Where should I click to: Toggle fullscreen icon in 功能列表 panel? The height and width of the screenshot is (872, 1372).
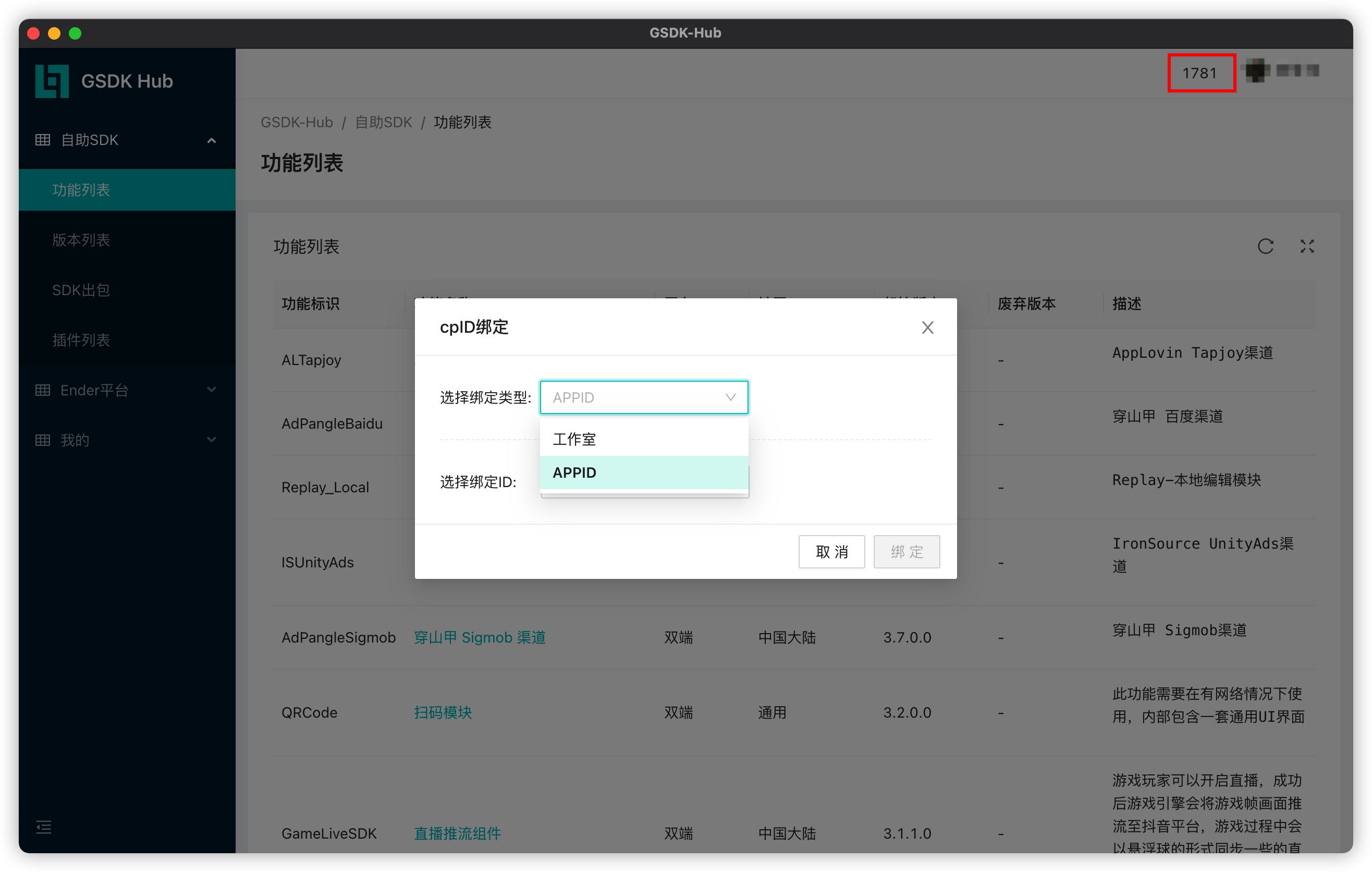tap(1306, 246)
